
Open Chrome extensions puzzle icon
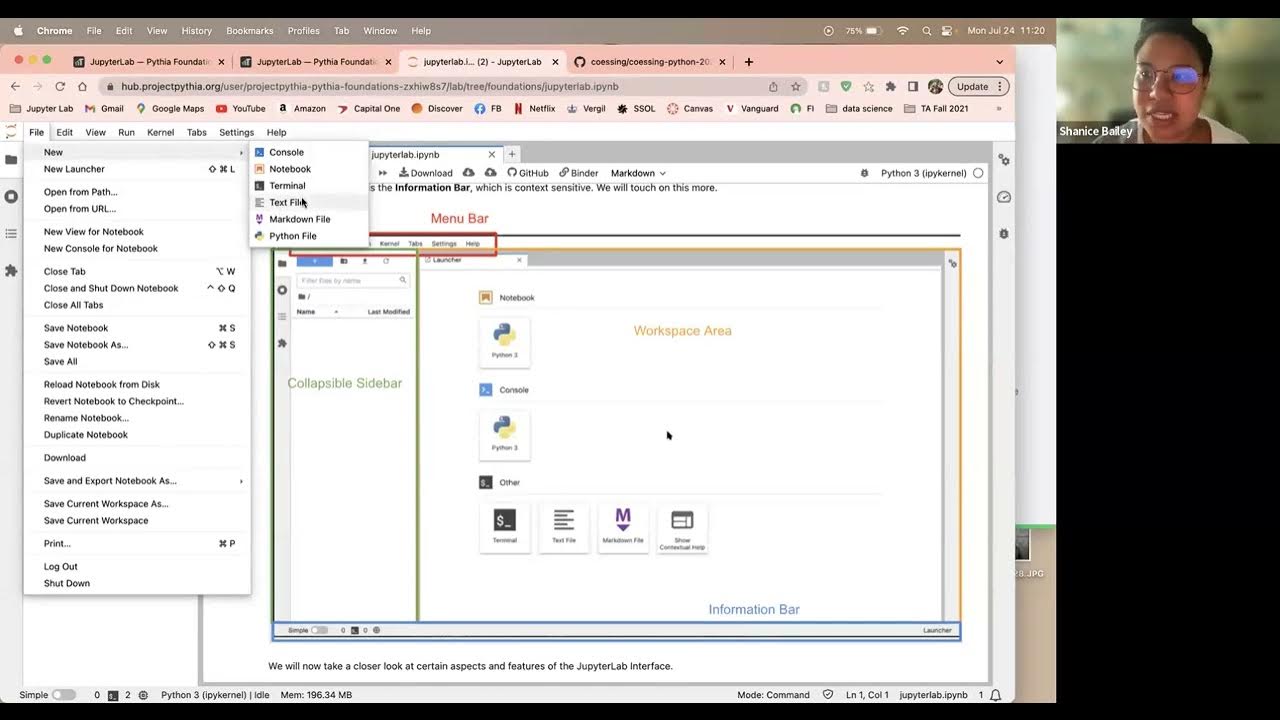(x=890, y=86)
